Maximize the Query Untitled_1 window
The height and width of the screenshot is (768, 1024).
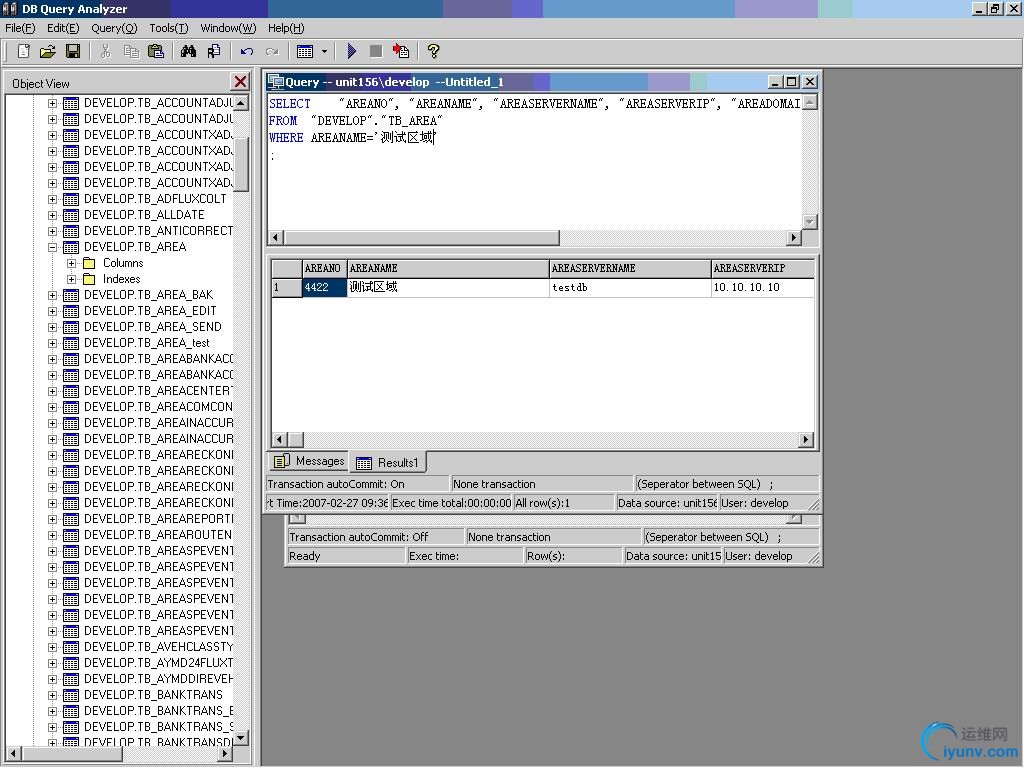pyautogui.click(x=792, y=82)
